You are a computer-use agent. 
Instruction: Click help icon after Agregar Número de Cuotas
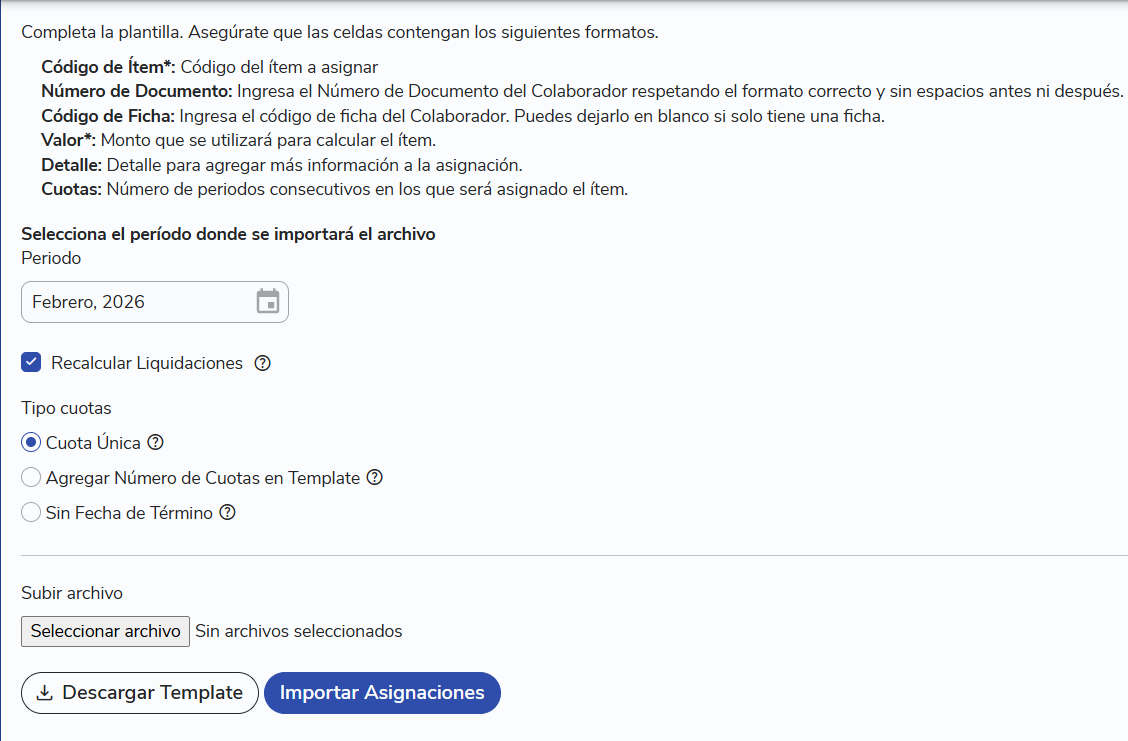(x=375, y=477)
